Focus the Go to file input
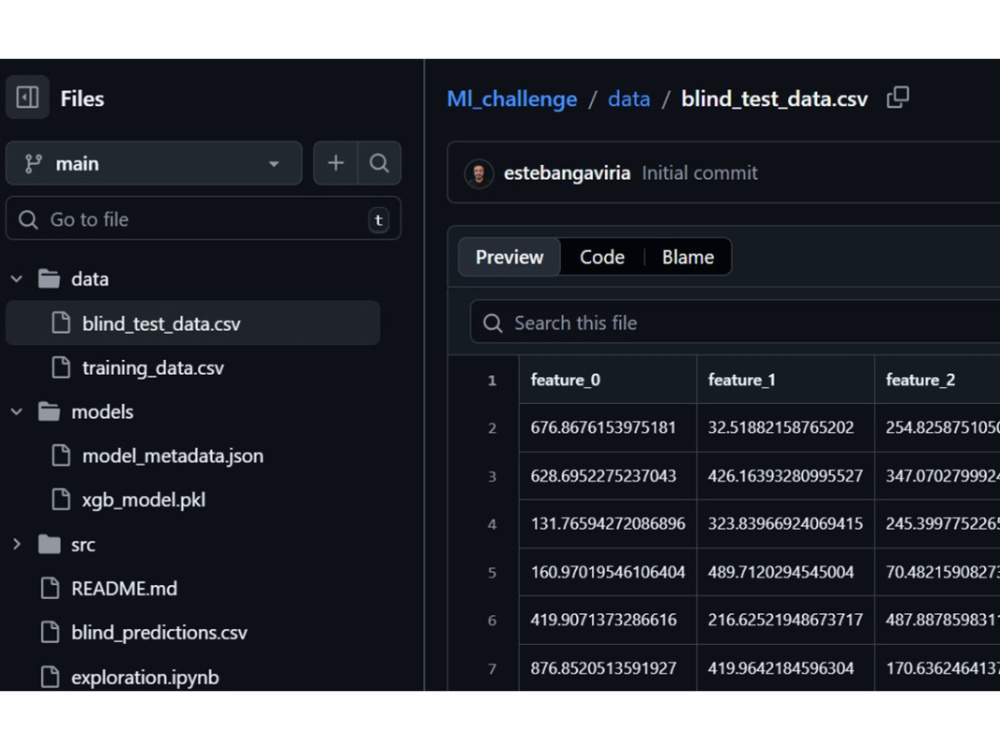The height and width of the screenshot is (750, 1000). pos(203,219)
